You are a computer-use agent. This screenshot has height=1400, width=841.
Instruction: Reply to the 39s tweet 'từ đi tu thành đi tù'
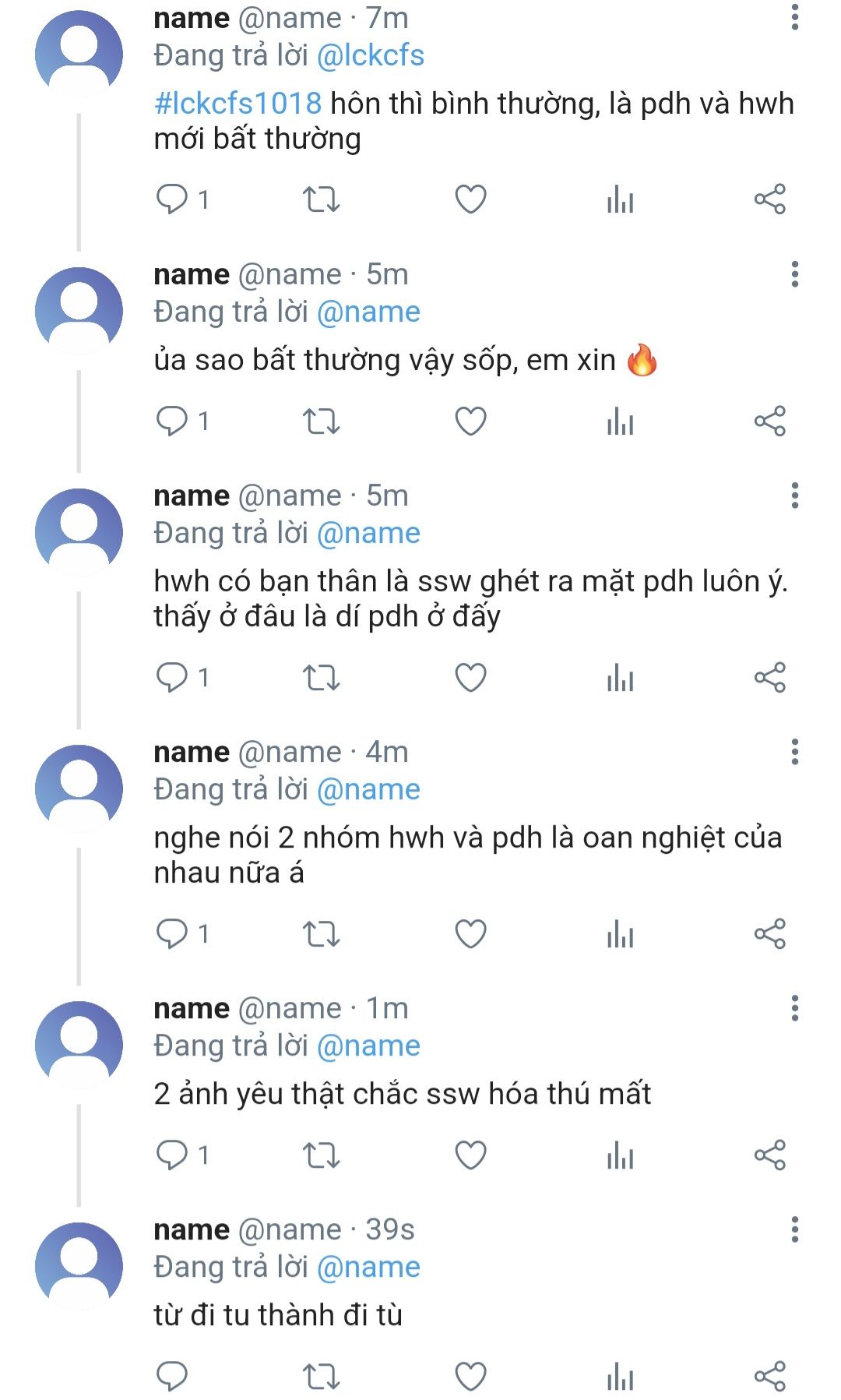(x=172, y=1376)
